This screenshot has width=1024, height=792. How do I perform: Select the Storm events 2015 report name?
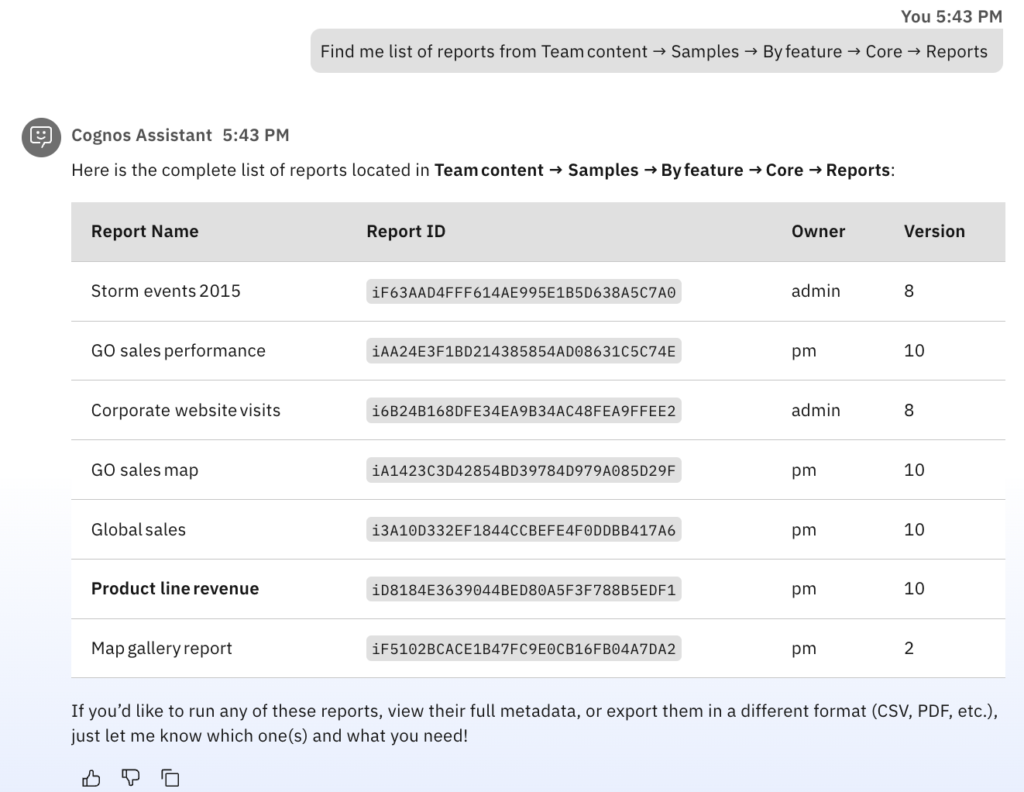[x=165, y=291]
